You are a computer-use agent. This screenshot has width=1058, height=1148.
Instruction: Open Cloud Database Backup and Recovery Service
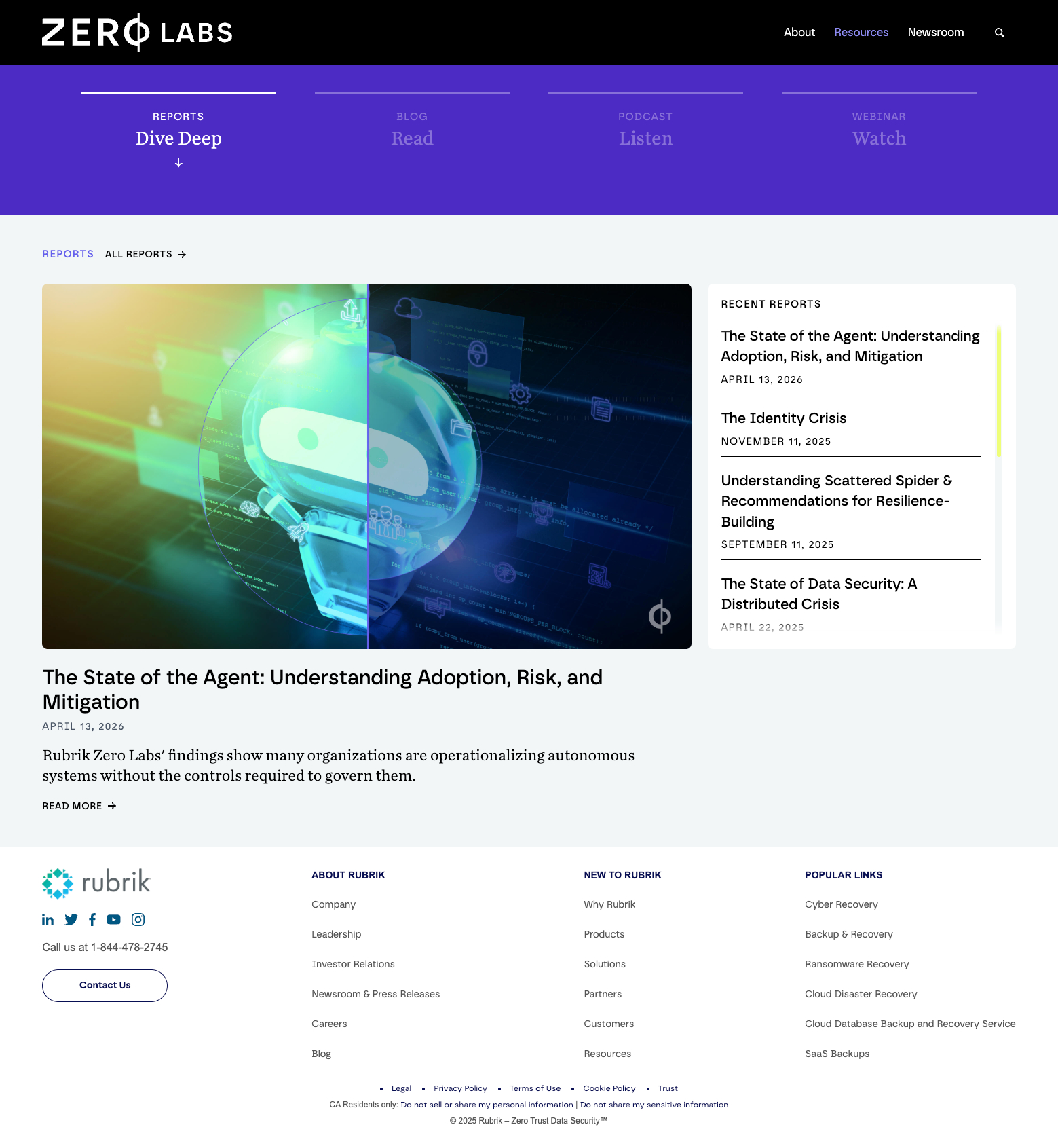tap(910, 1024)
